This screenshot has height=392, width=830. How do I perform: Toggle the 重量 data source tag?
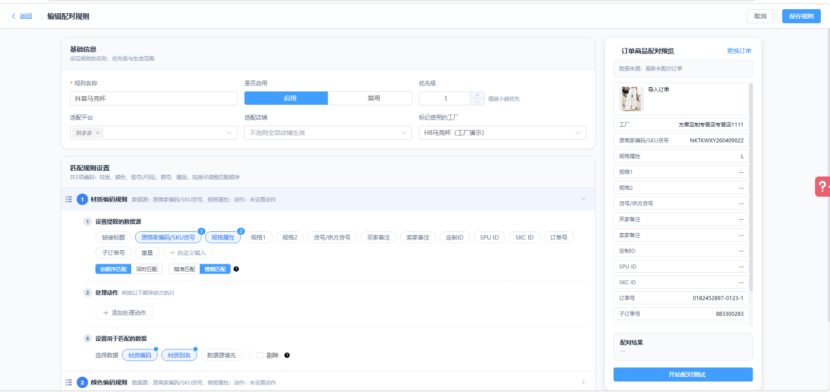tap(147, 253)
